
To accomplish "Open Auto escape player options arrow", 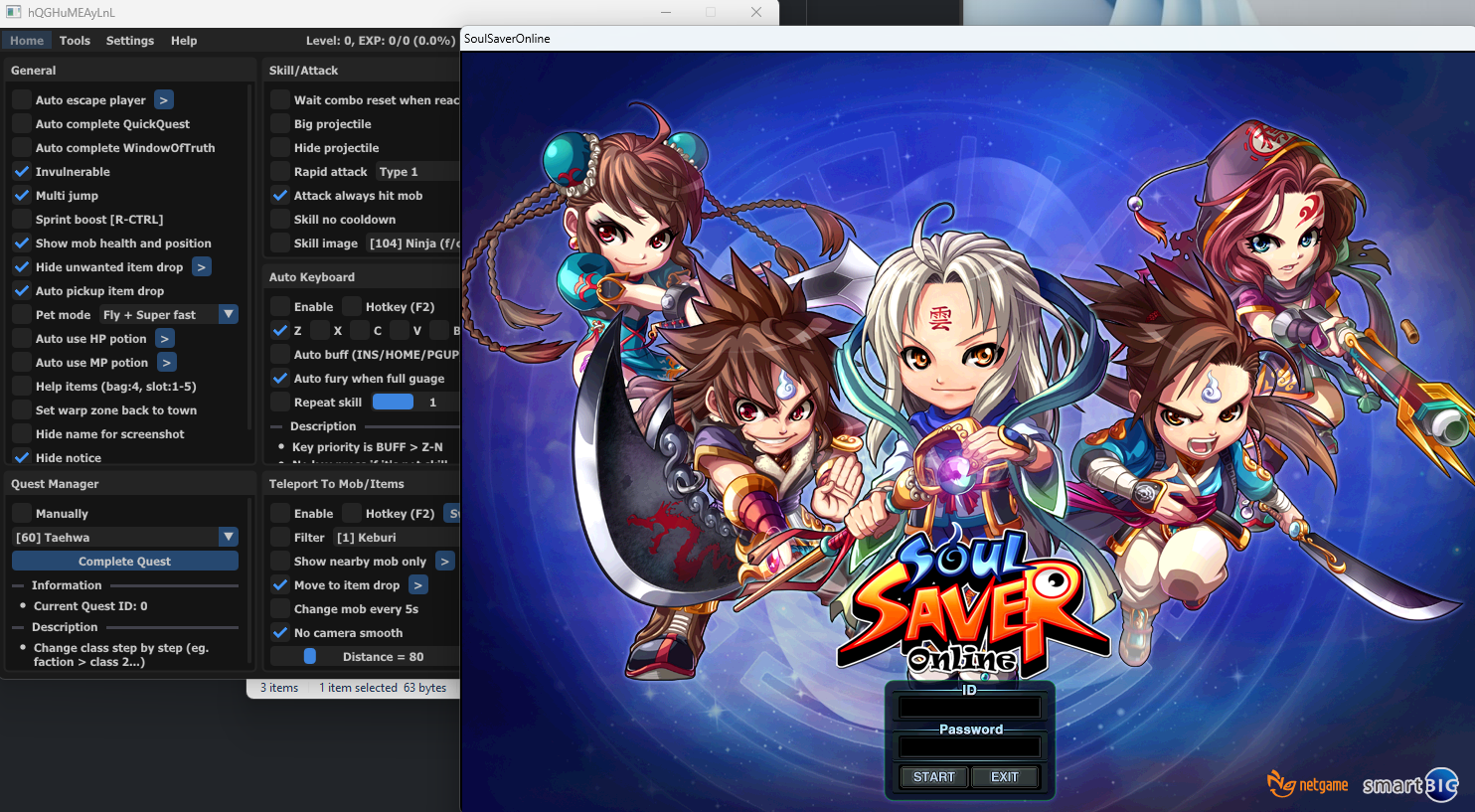I will tap(164, 100).
